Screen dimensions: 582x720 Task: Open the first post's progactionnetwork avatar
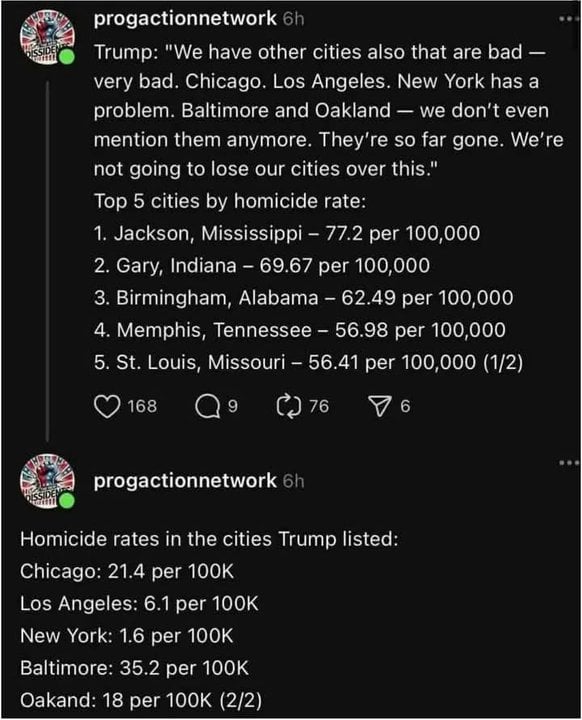[x=46, y=38]
